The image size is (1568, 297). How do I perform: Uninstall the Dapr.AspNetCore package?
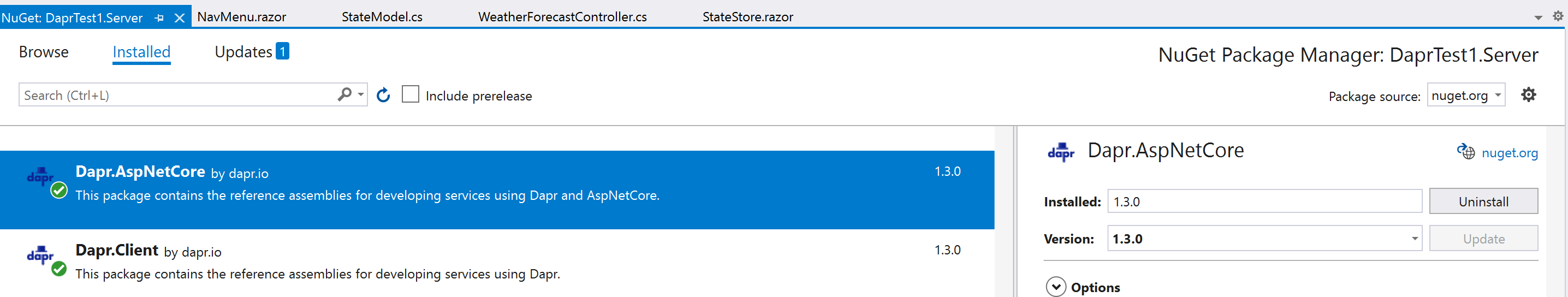click(x=1483, y=201)
